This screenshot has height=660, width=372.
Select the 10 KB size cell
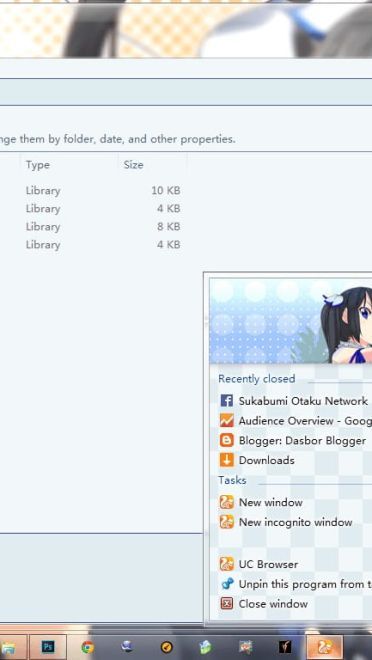pos(166,191)
